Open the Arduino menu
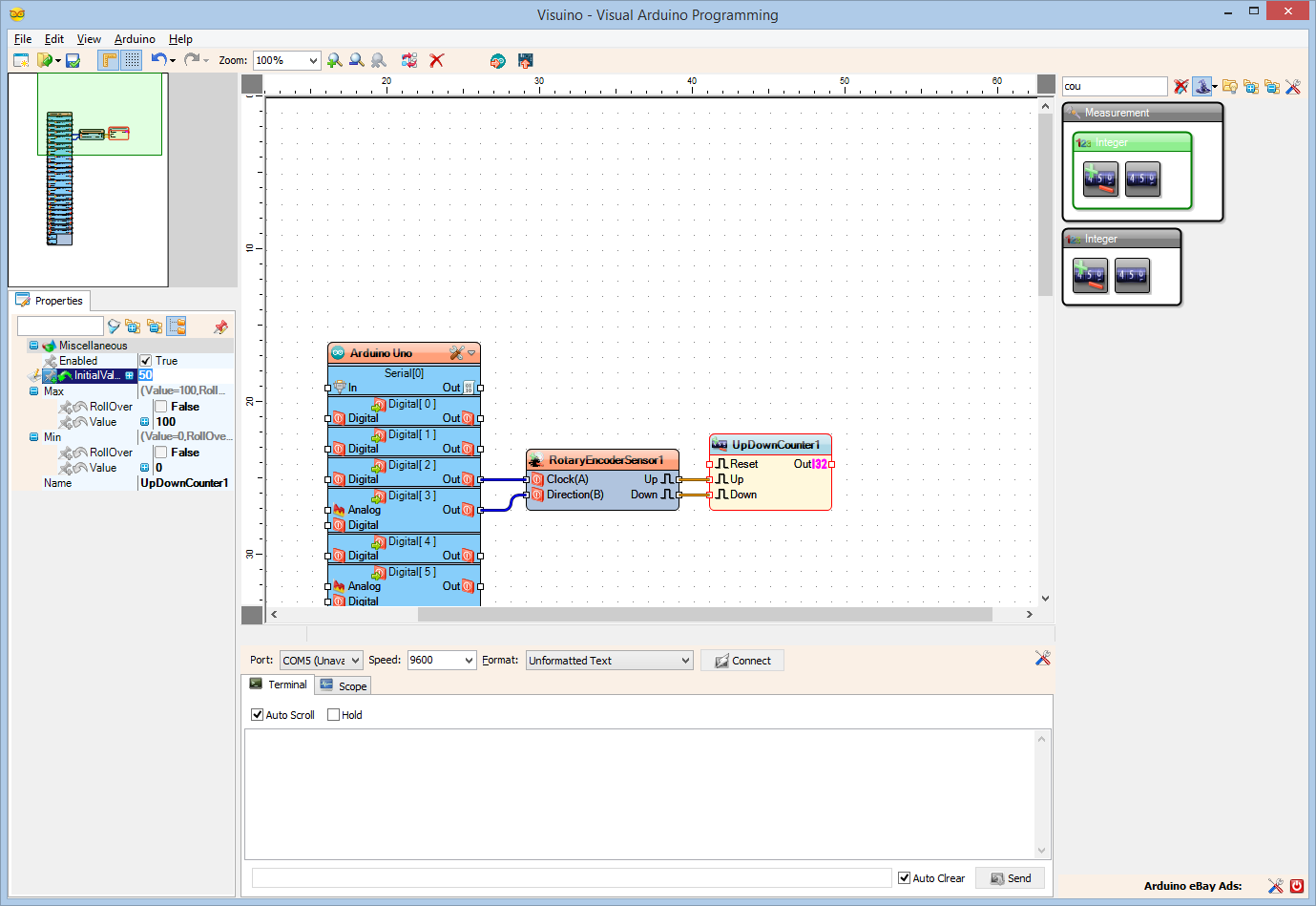Screen dimensions: 1316x906 click(134, 39)
